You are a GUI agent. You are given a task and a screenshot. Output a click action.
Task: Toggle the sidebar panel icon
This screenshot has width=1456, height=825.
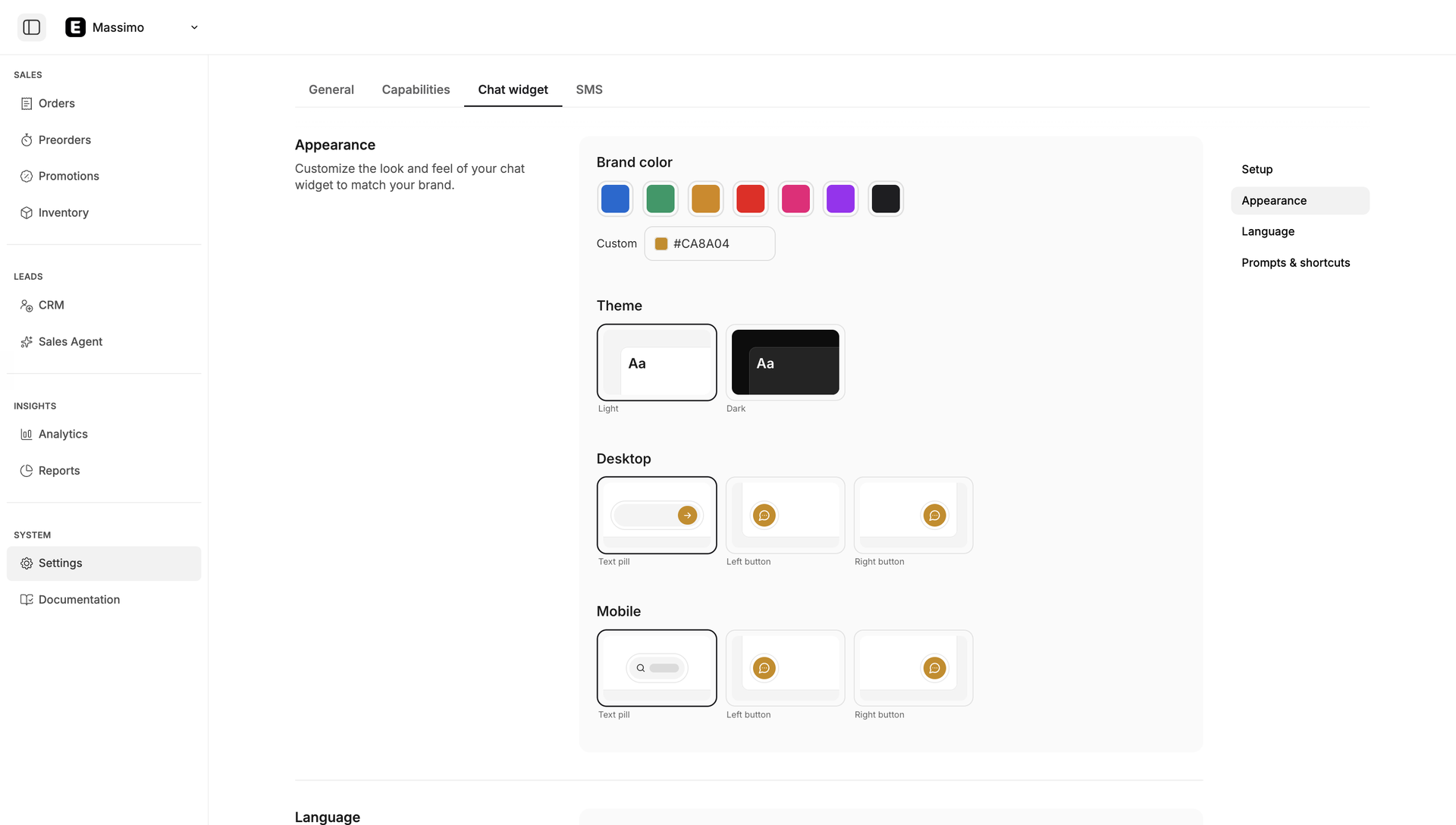31,27
